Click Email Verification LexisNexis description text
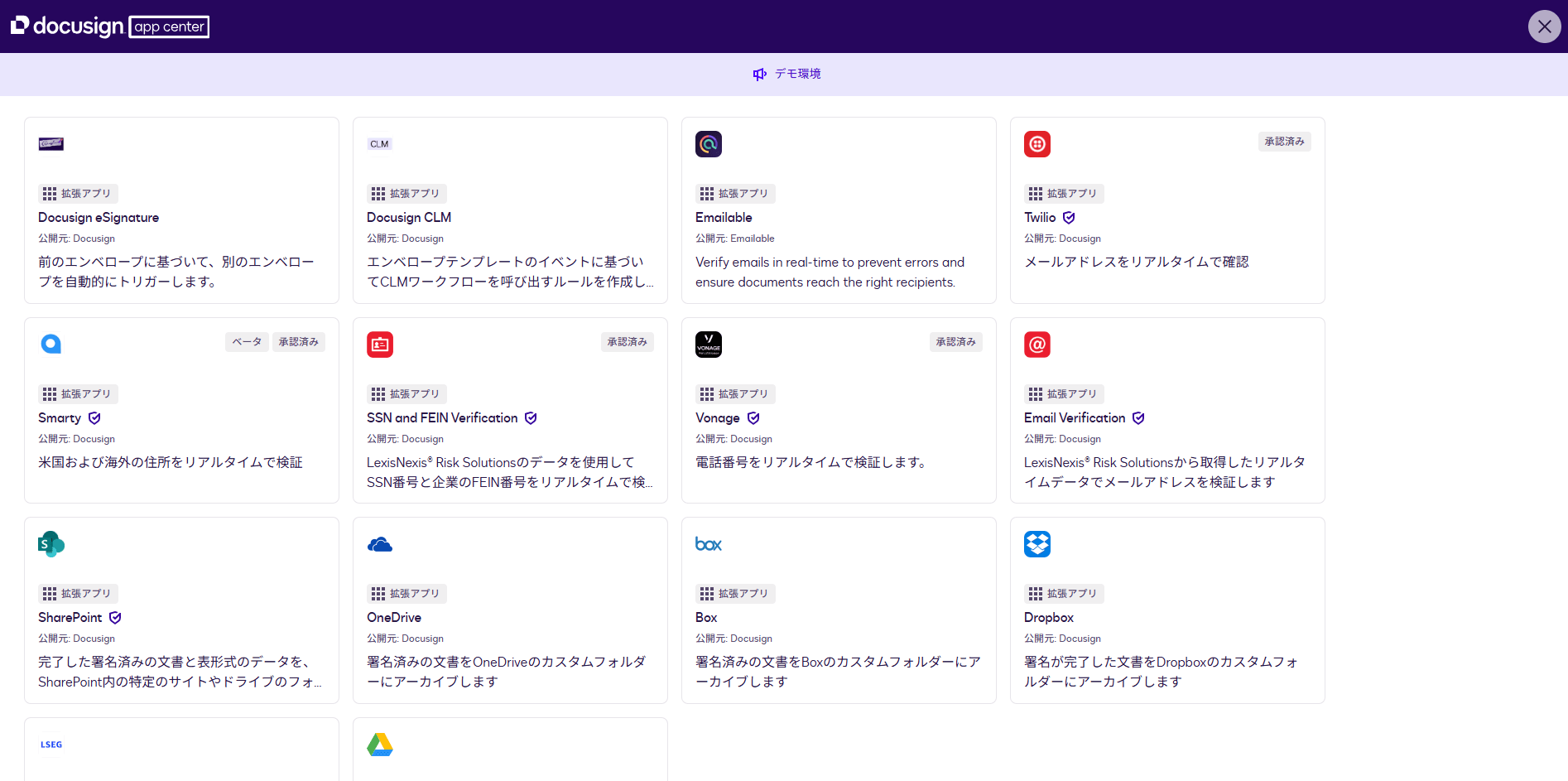 click(1165, 473)
